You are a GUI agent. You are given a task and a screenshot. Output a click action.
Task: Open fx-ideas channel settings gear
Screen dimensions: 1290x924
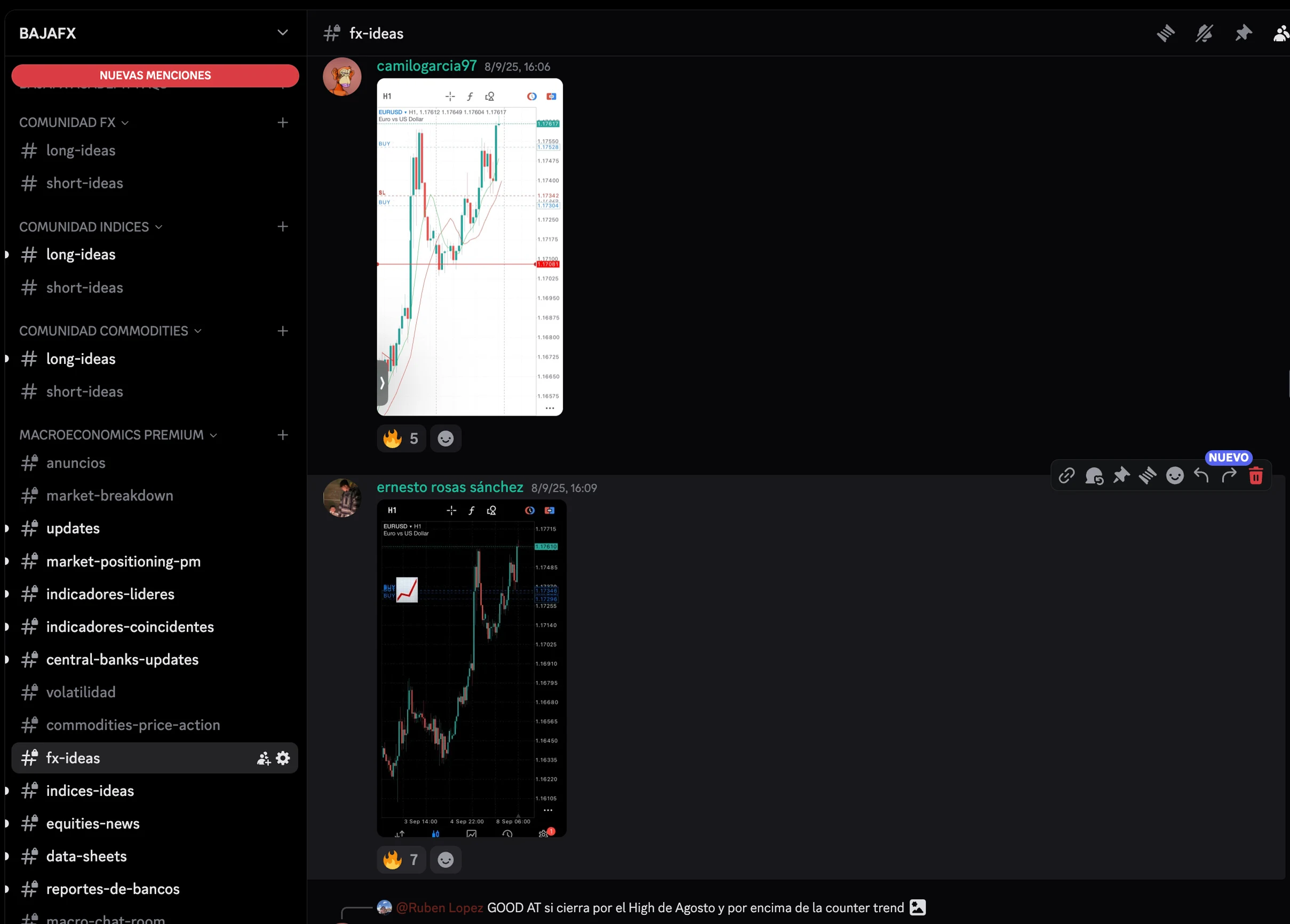[x=283, y=758]
